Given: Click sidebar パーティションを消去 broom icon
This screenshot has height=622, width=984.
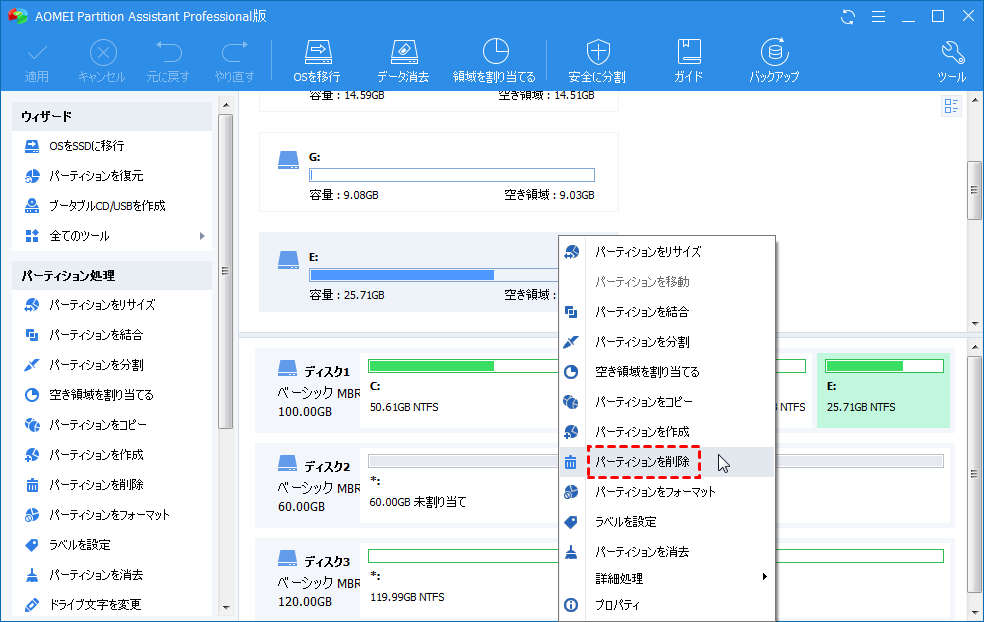Looking at the screenshot, I should 32,574.
